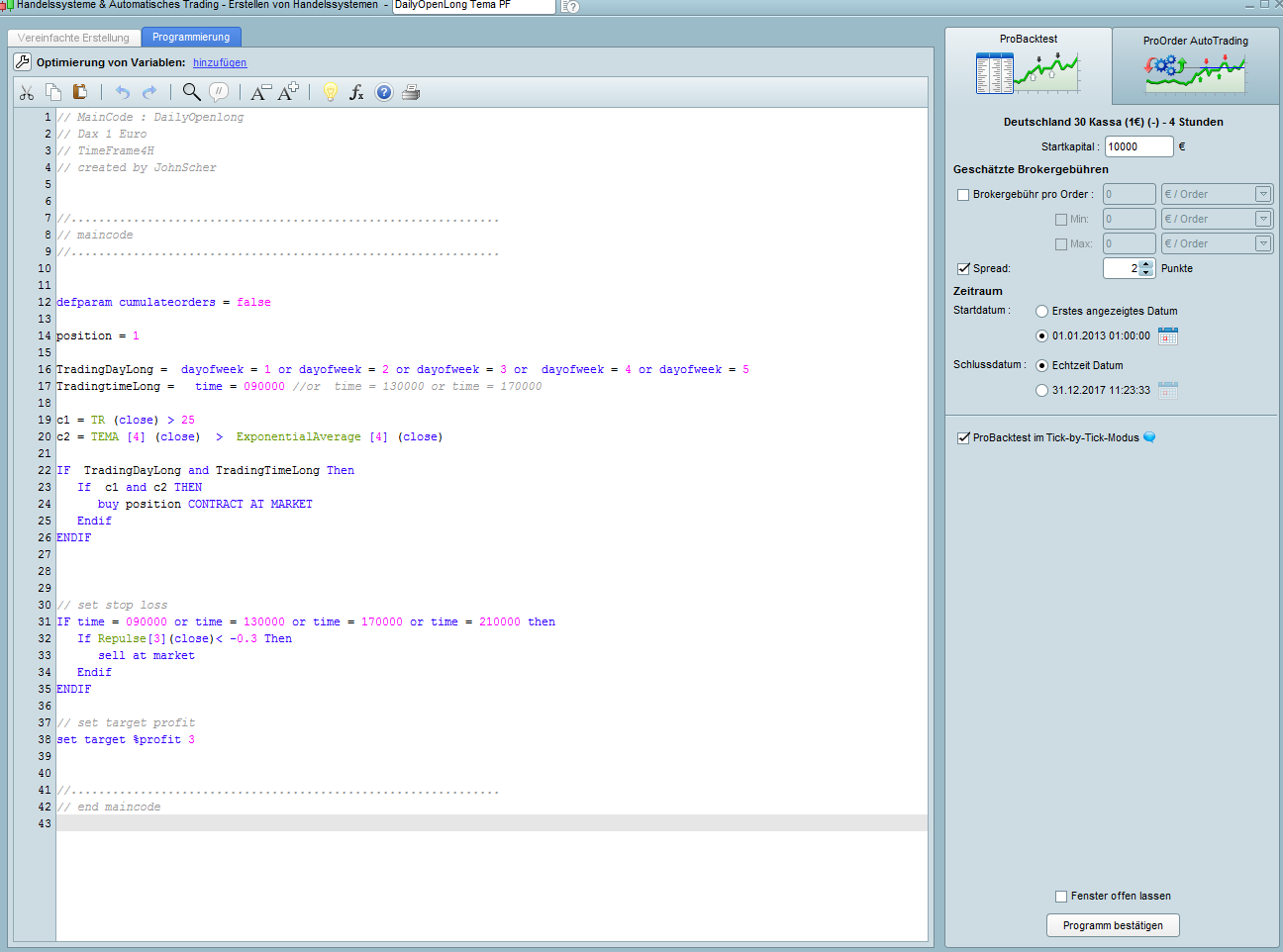Click the cut scissors icon
The width and height of the screenshot is (1283, 952).
pos(27,92)
